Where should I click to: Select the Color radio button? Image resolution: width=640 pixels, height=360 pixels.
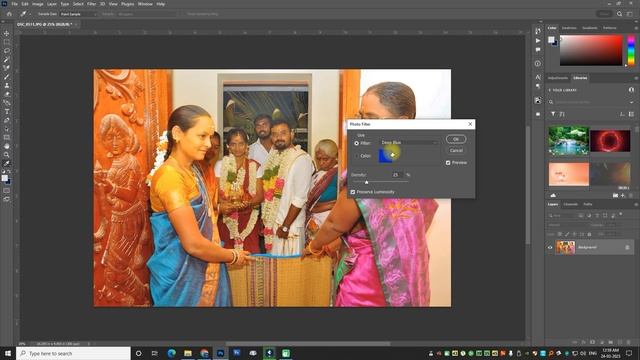pyautogui.click(x=356, y=156)
